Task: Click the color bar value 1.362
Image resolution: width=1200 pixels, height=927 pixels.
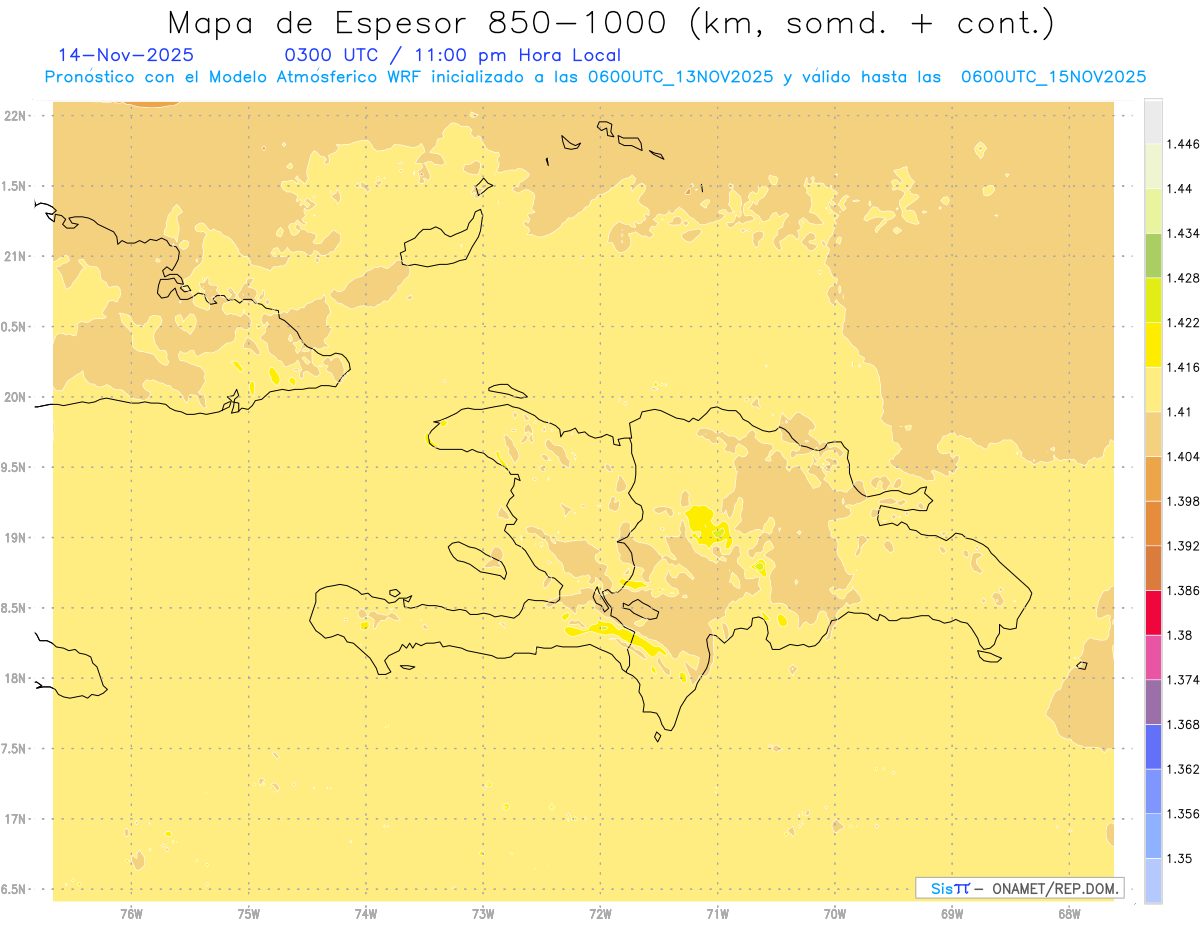Action: click(x=1183, y=769)
